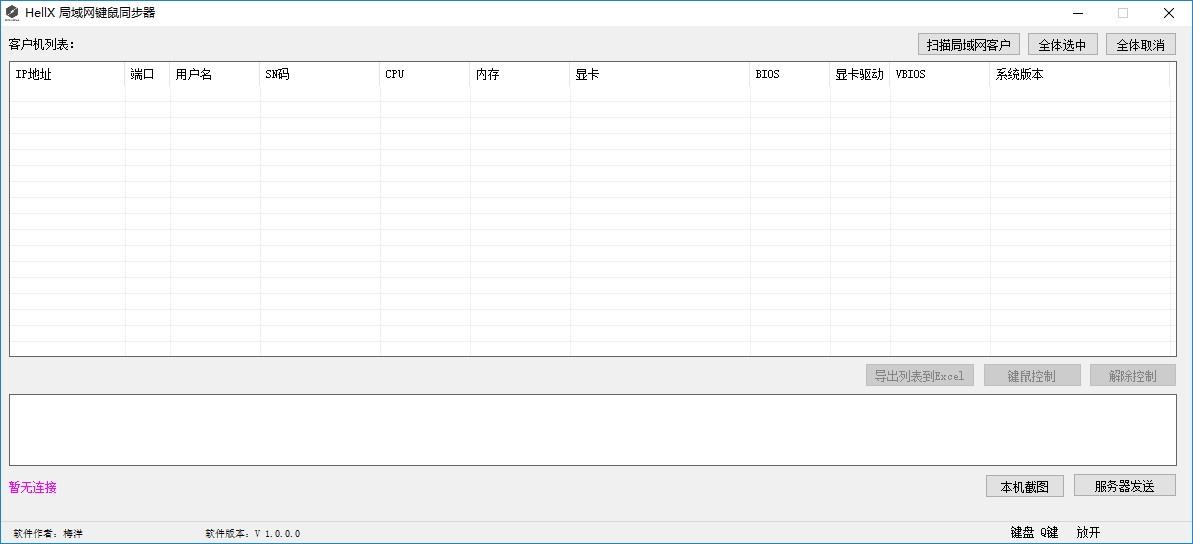Click the 端口 column header
The width and height of the screenshot is (1193, 544).
(148, 75)
